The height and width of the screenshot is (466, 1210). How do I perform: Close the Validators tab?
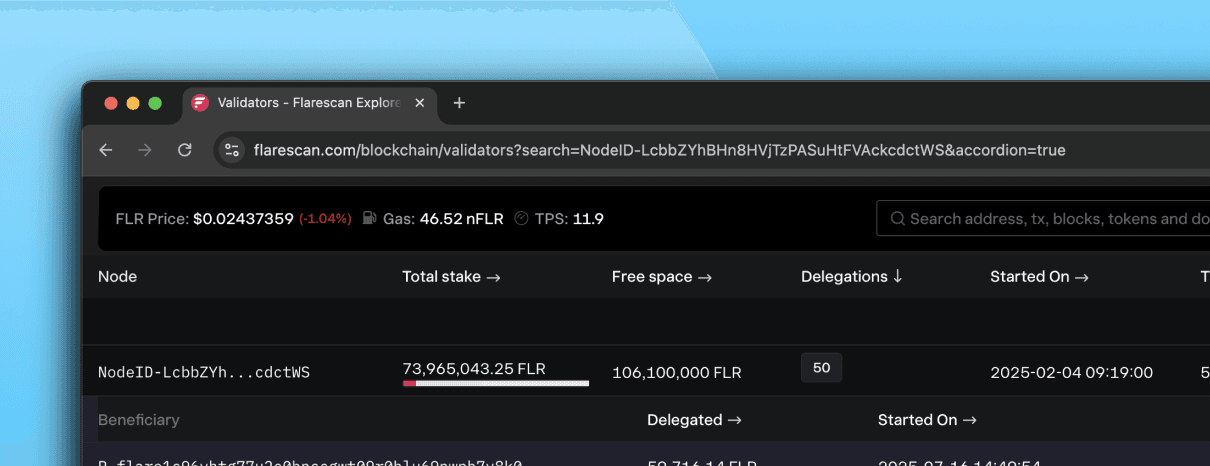pyautogui.click(x=420, y=103)
